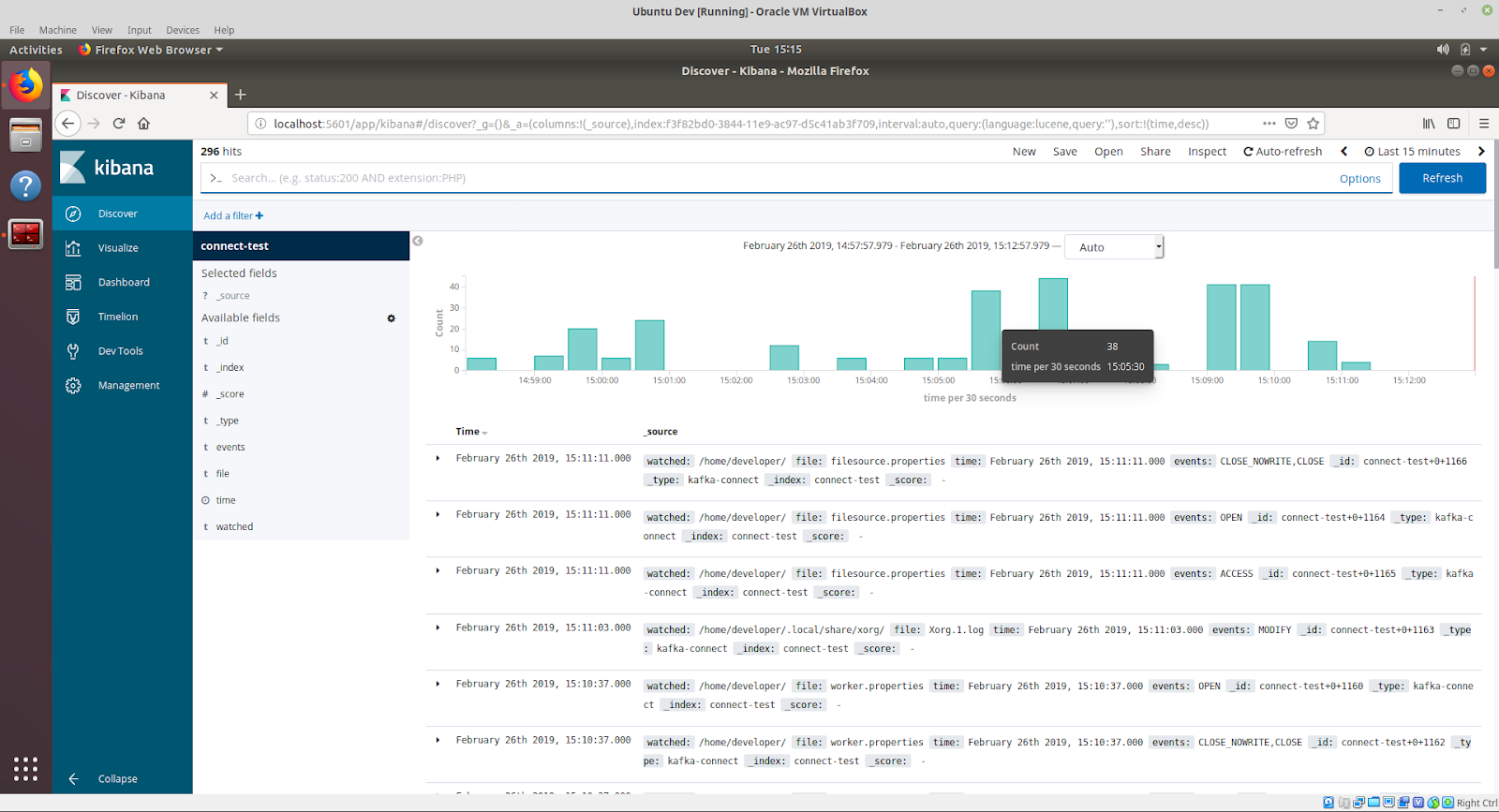Bookmark this page with star icon
The width and height of the screenshot is (1499, 812).
pos(1313,124)
